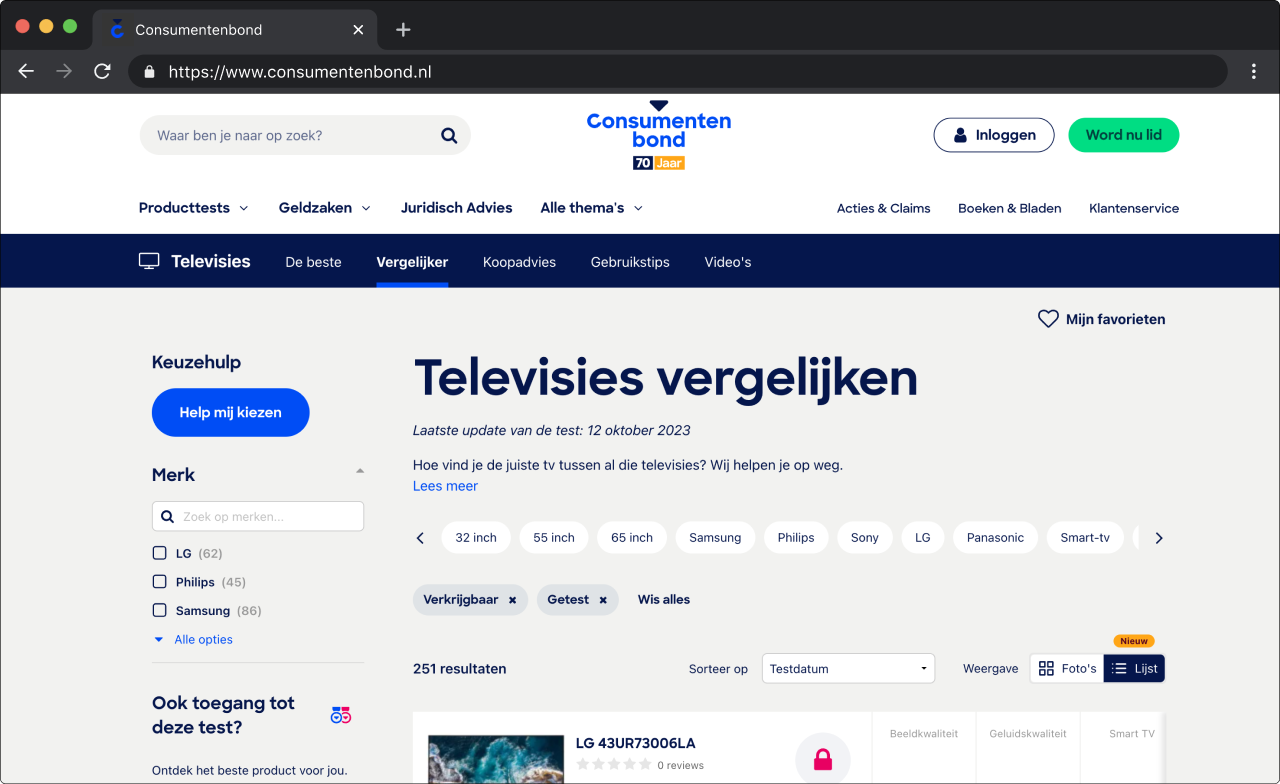Click the reload icon in the browser toolbar

[x=102, y=71]
